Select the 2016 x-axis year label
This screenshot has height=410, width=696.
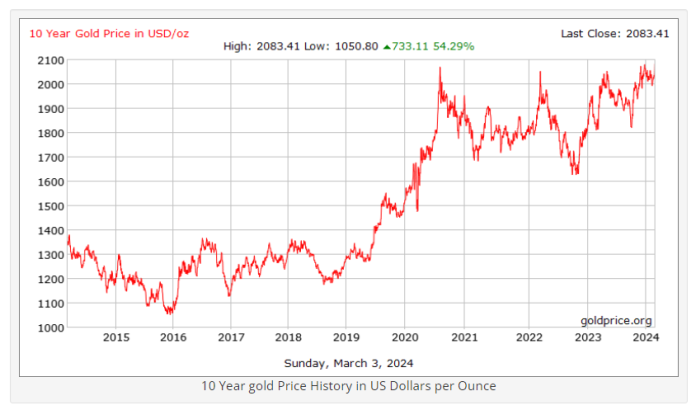[x=173, y=338]
